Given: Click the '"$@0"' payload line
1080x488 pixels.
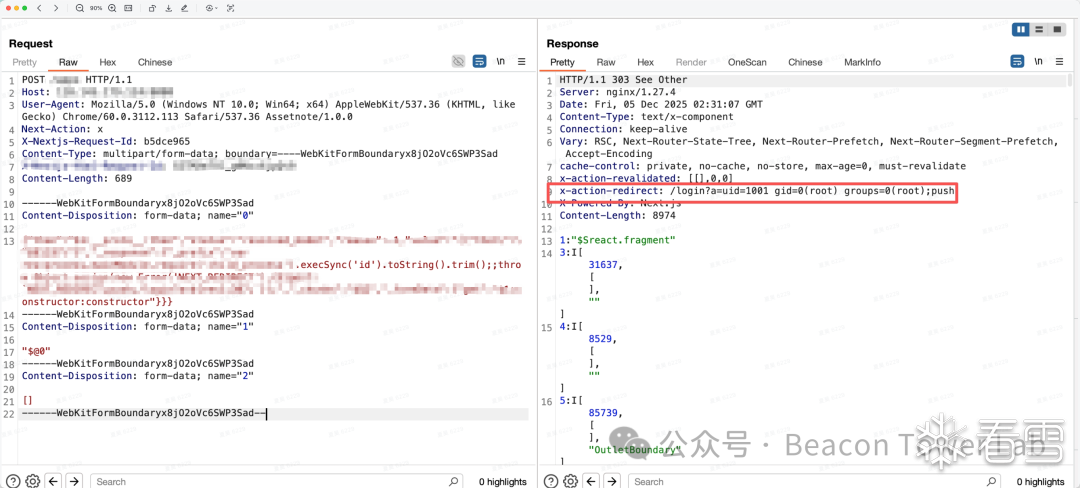Looking at the screenshot, I should pos(37,351).
